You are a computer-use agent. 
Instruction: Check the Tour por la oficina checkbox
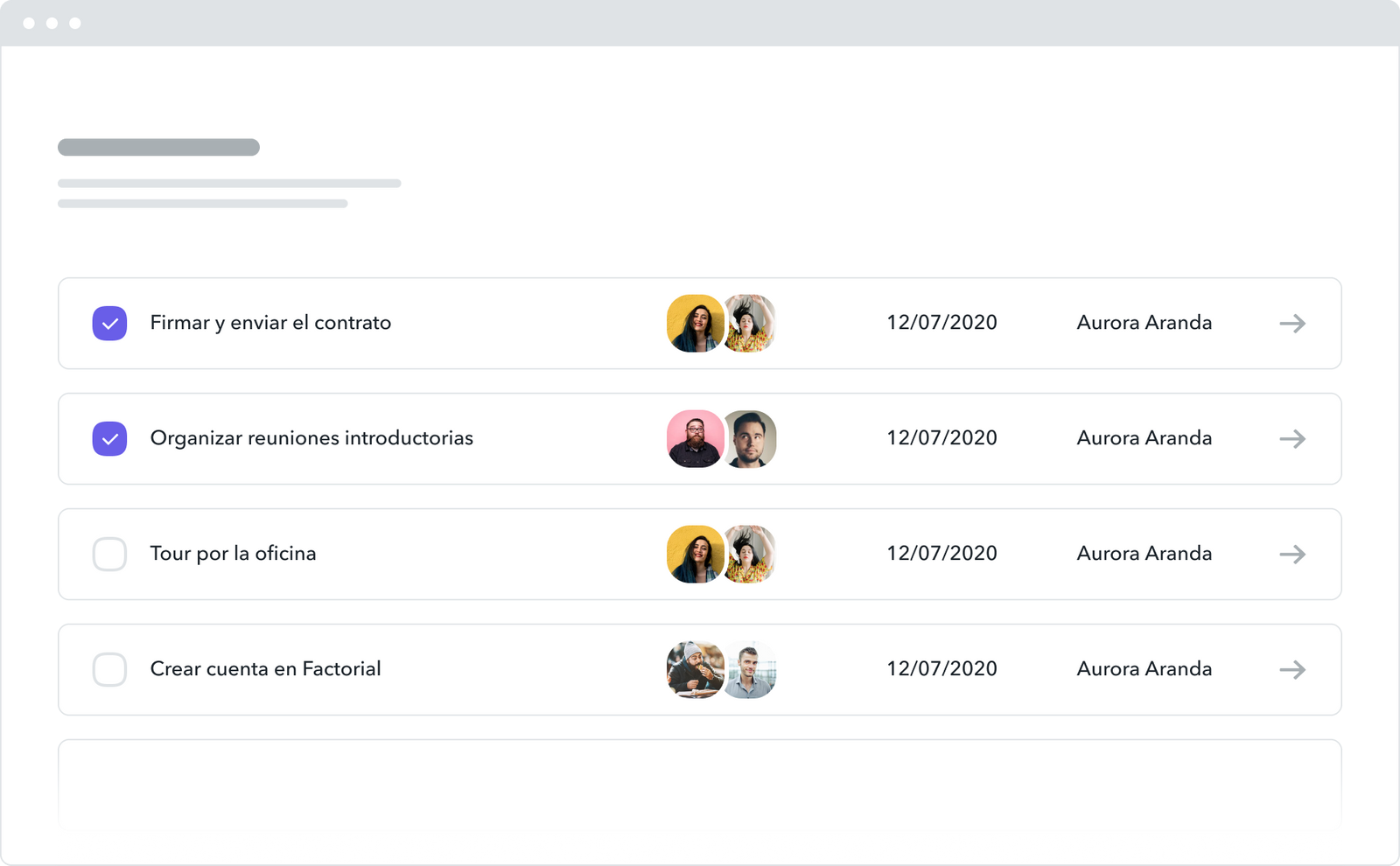[x=109, y=555]
